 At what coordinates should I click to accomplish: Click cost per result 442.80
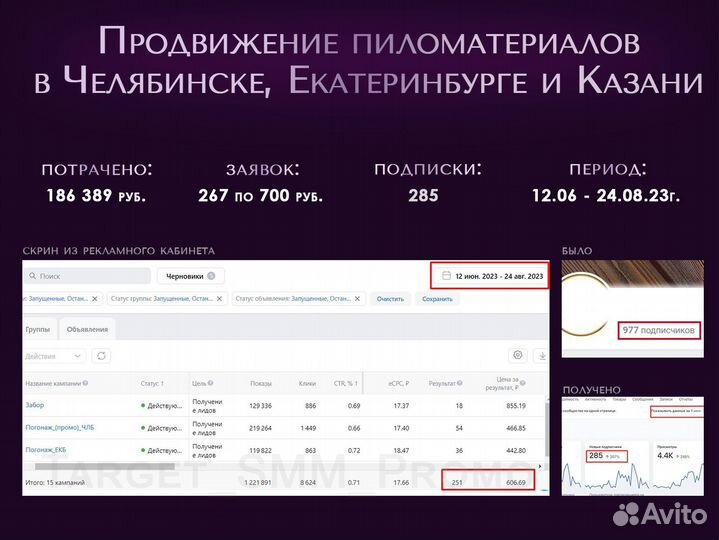click(x=516, y=451)
